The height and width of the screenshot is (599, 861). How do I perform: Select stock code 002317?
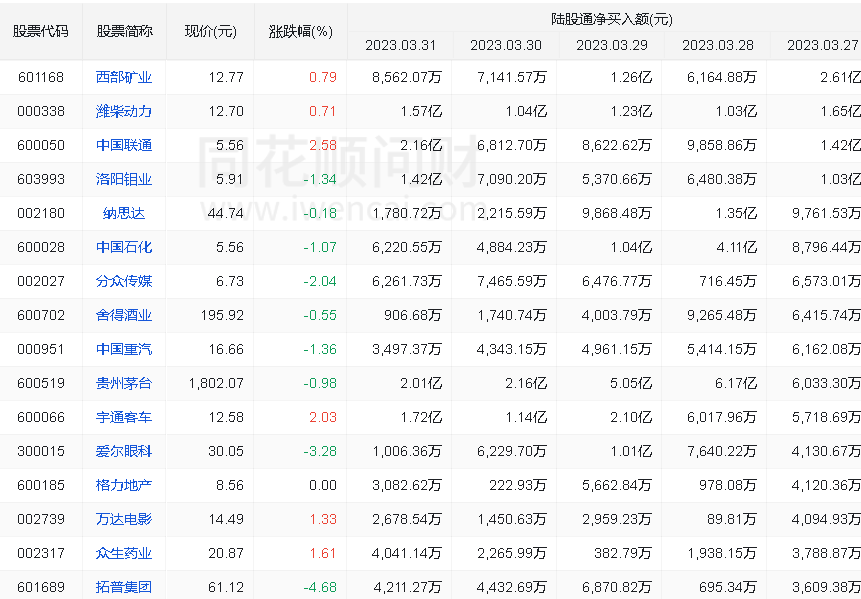click(x=41, y=553)
